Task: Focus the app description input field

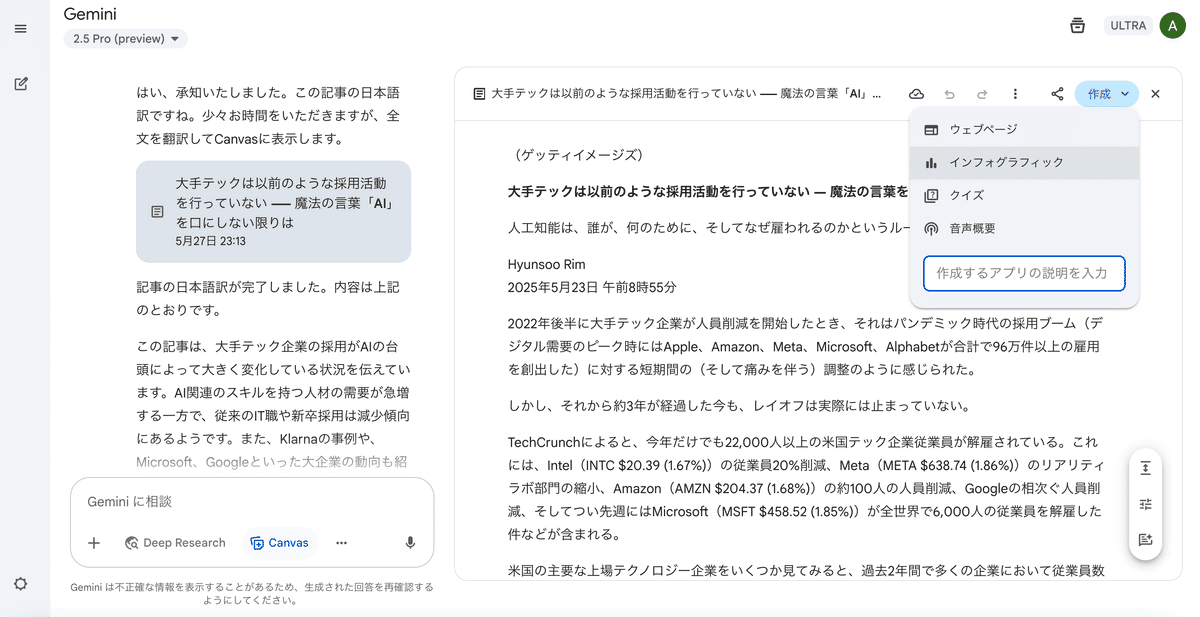Action: (x=1024, y=273)
